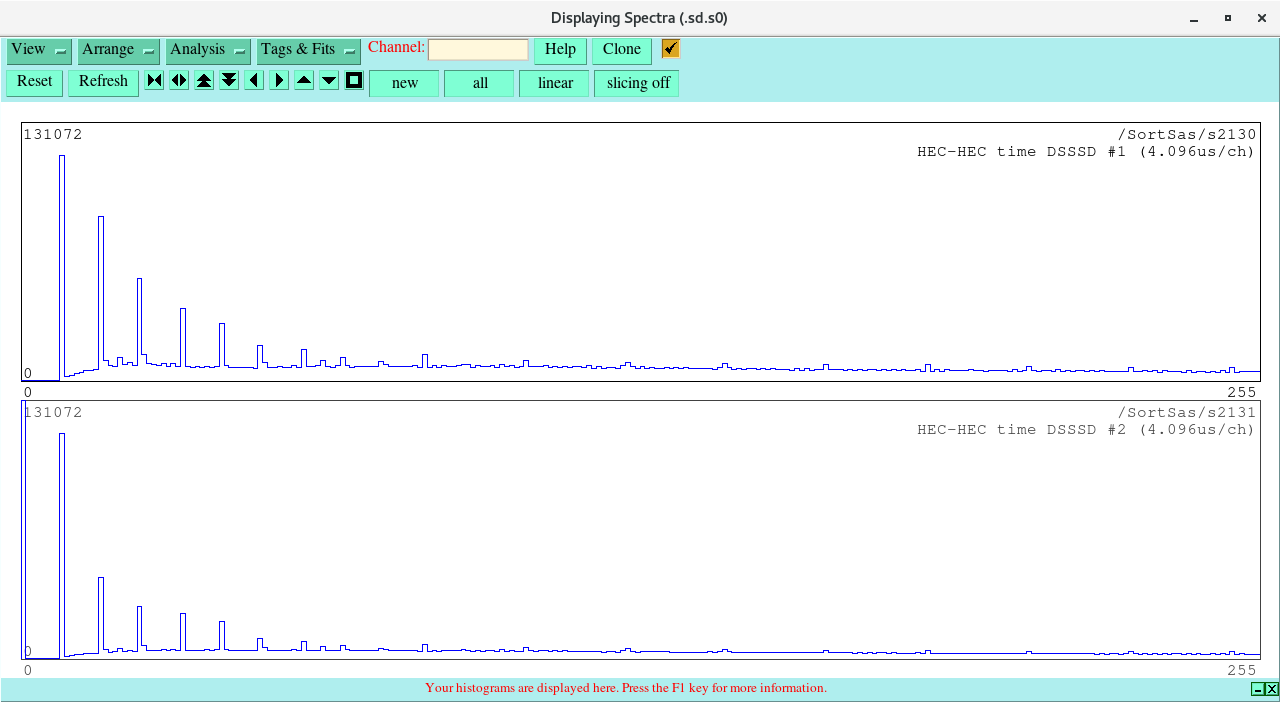The width and height of the screenshot is (1280, 702).
Task: Click the 131072 max-count label of top spectrum
Action: [x=53, y=135]
